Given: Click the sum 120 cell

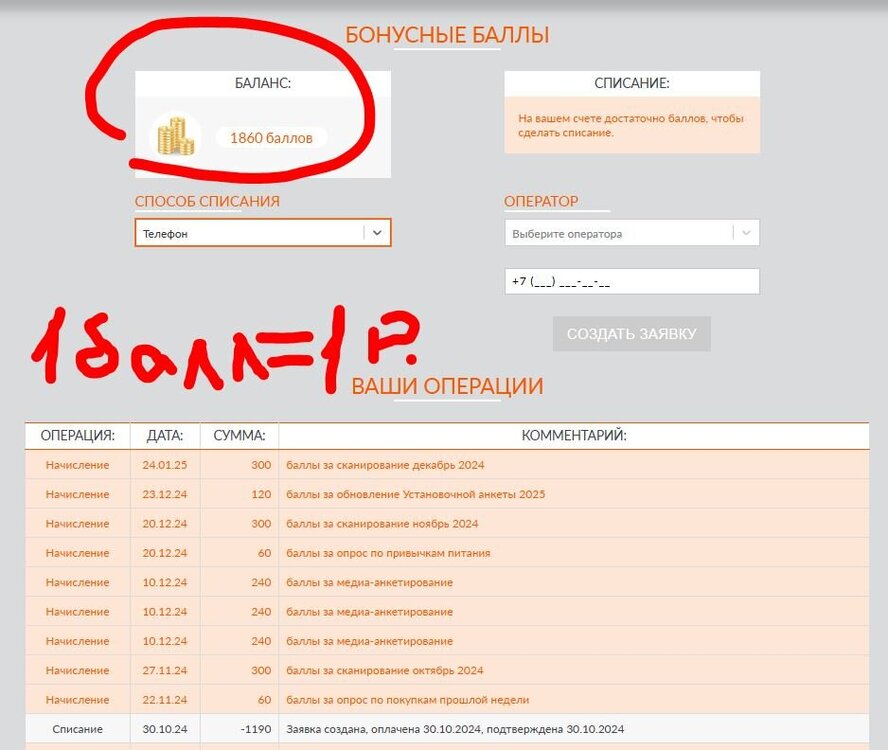Looking at the screenshot, I should [x=261, y=495].
